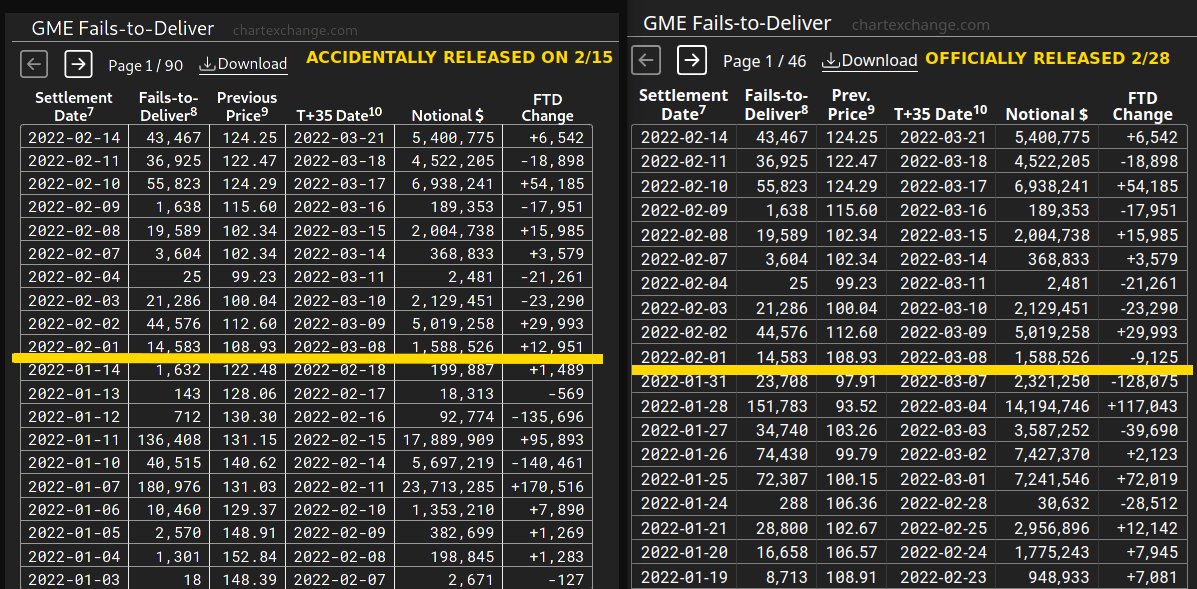
Task: Go to previous page in left panel
Action: (x=34, y=64)
